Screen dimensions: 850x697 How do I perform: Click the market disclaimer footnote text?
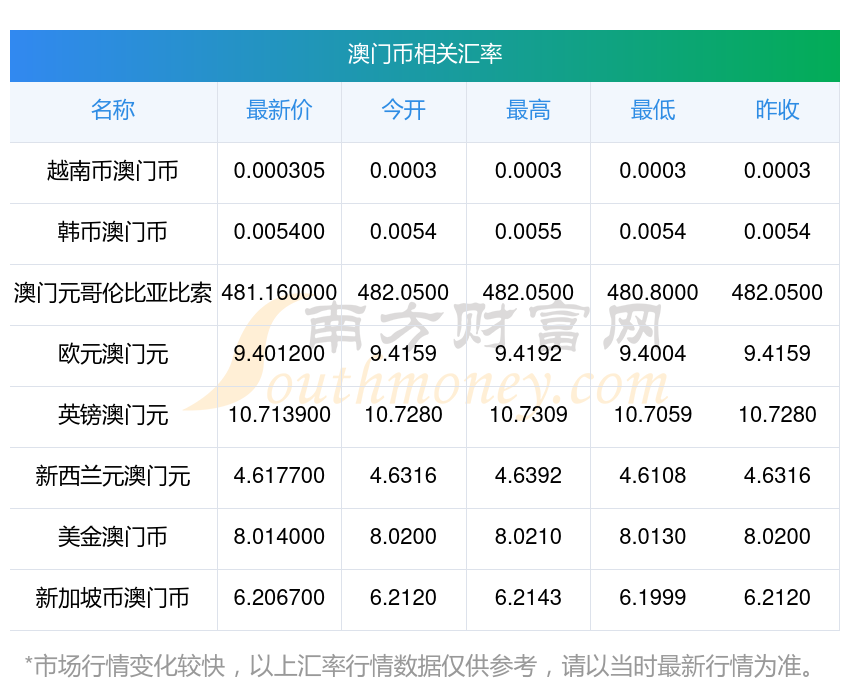(424, 666)
